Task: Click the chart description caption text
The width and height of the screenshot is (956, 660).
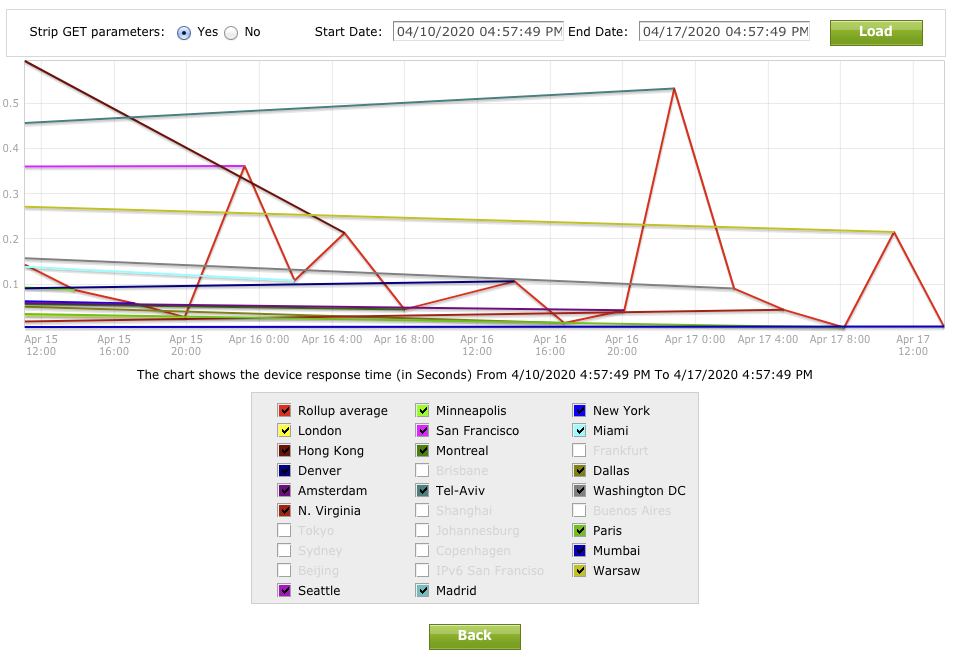Action: point(475,375)
